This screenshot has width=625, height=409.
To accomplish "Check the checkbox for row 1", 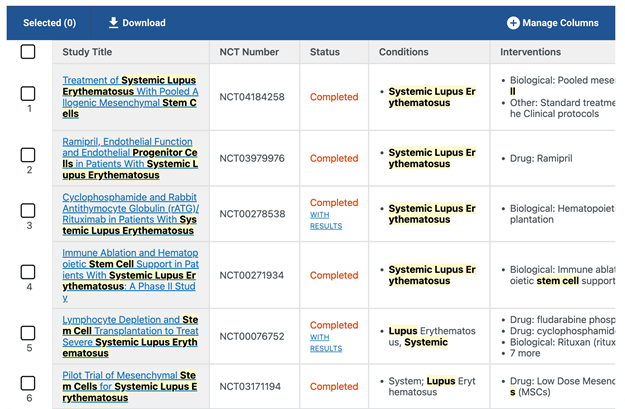I will pyautogui.click(x=28, y=93).
